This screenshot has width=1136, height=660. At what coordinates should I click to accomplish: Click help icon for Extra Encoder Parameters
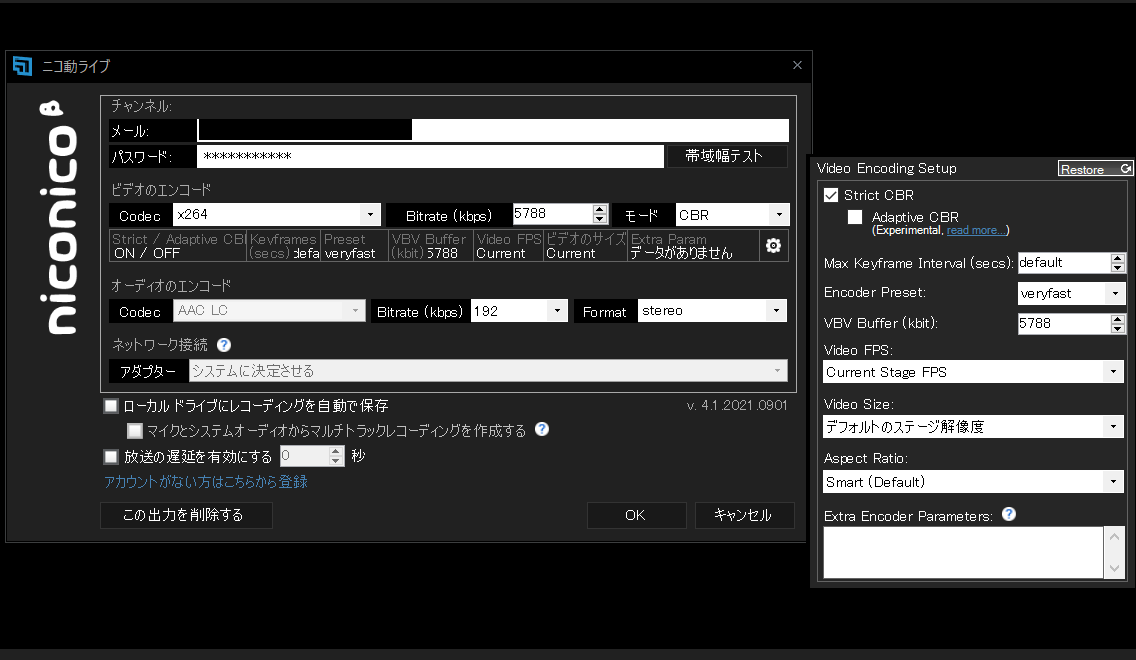click(1008, 514)
